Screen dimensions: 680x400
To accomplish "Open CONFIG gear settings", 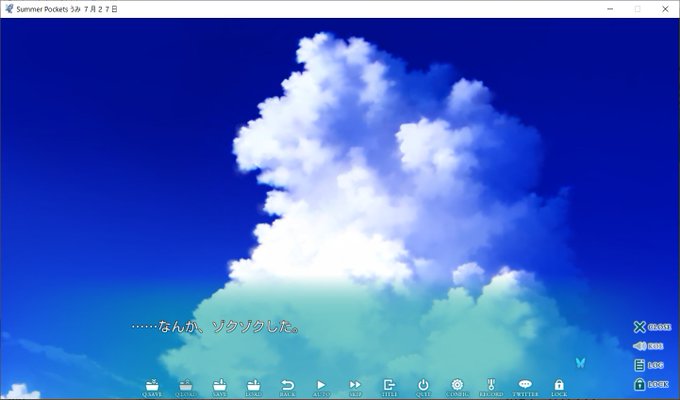I will point(457,387).
